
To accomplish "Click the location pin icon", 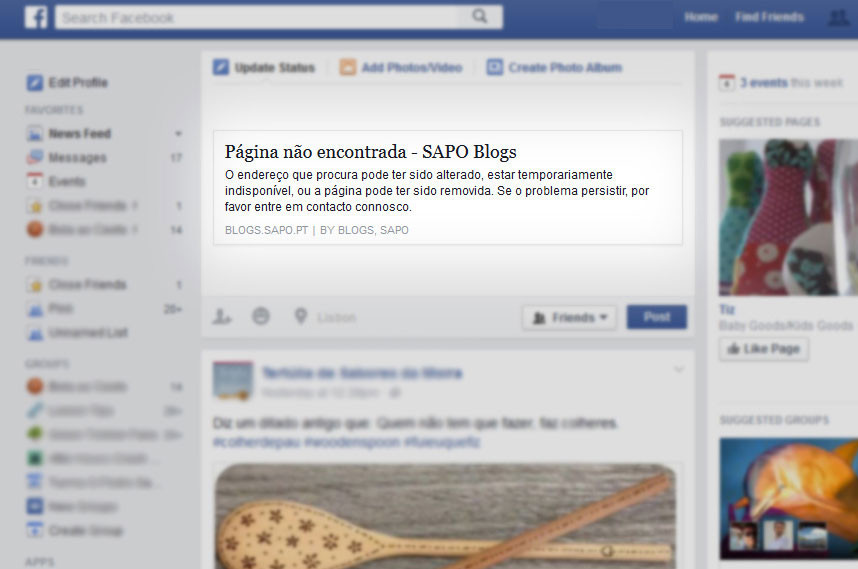I will pyautogui.click(x=300, y=316).
